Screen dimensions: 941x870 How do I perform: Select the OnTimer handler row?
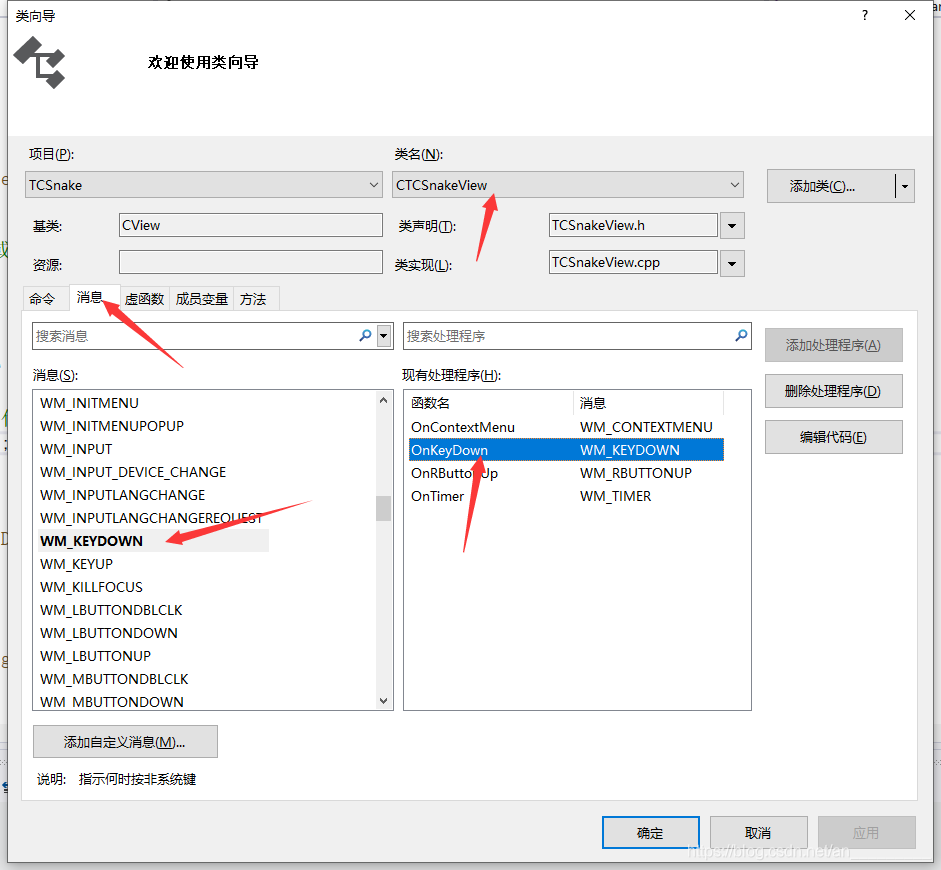(x=567, y=496)
